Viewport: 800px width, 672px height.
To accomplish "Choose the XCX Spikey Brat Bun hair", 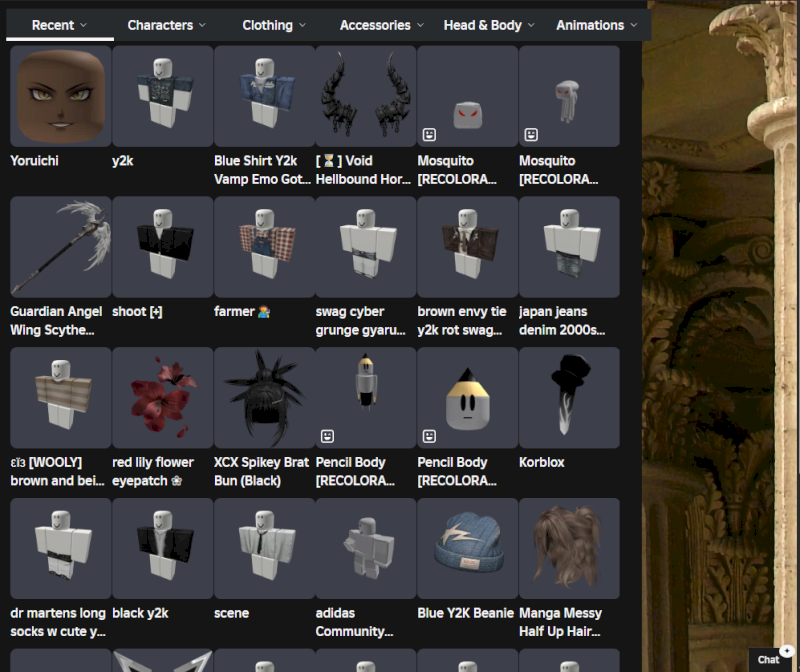I will tap(264, 398).
